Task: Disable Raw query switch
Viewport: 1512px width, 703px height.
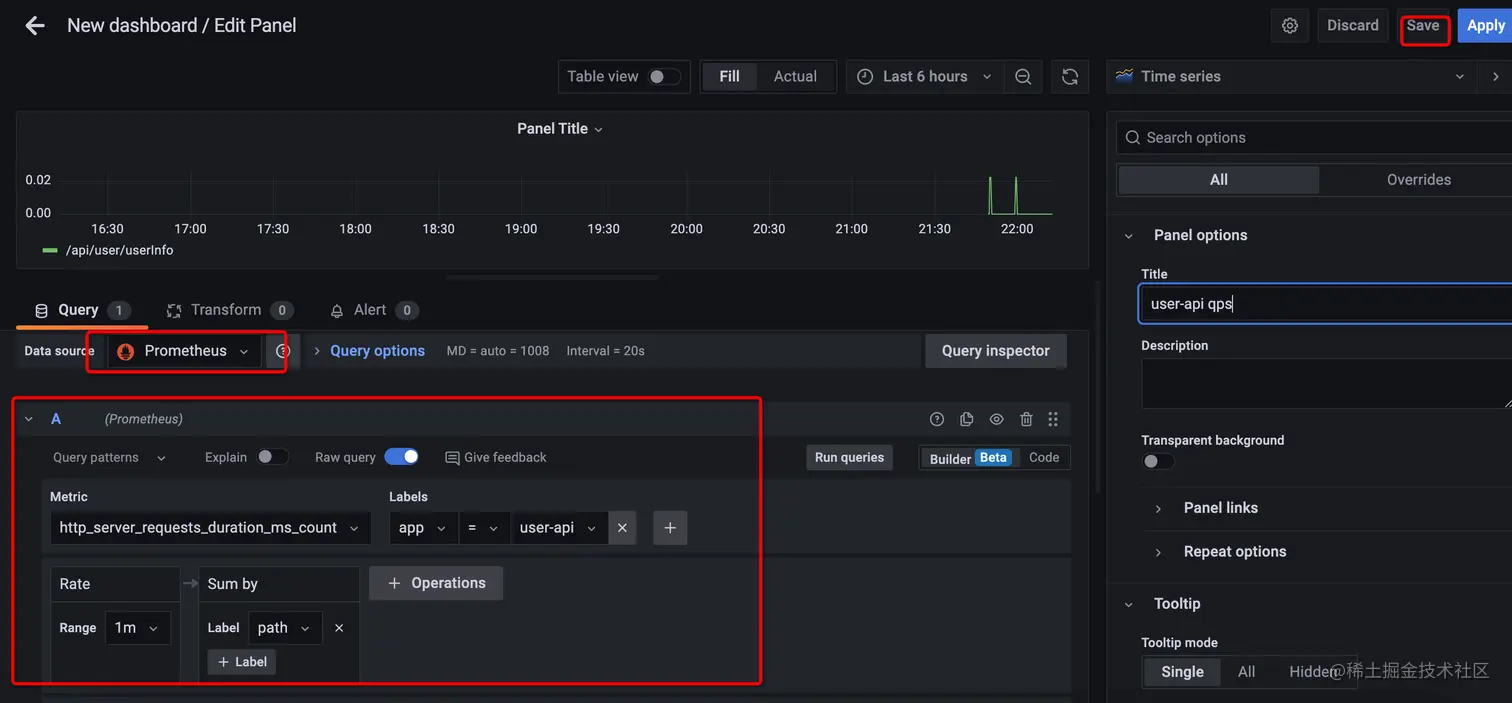Action: [x=401, y=457]
